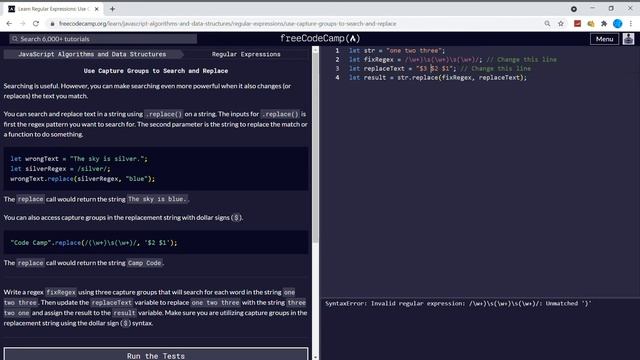Bookmark this page with the star icon
Screen dimensions: 640x360
coord(561,24)
